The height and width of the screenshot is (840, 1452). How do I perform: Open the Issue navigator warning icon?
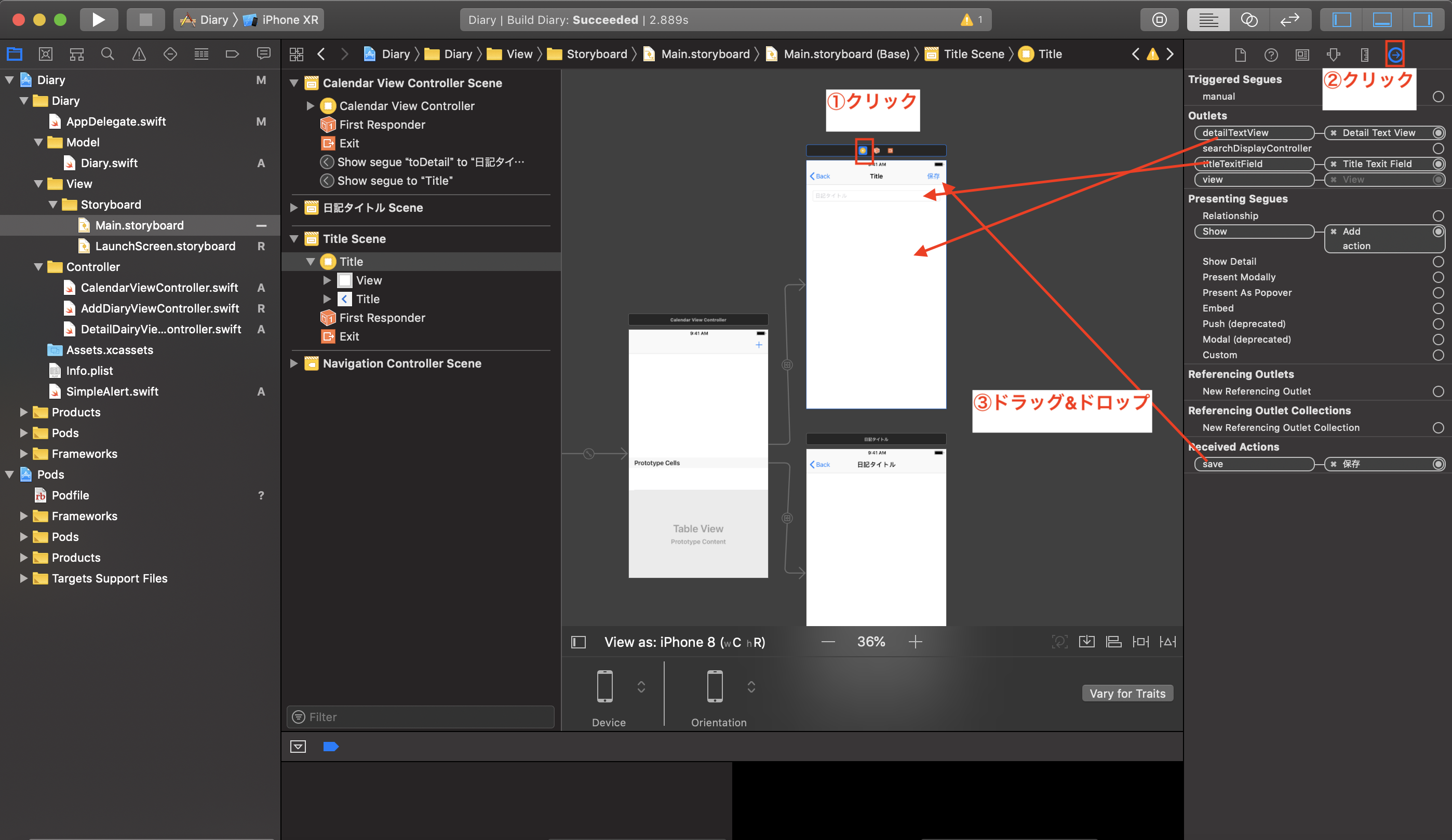point(139,53)
